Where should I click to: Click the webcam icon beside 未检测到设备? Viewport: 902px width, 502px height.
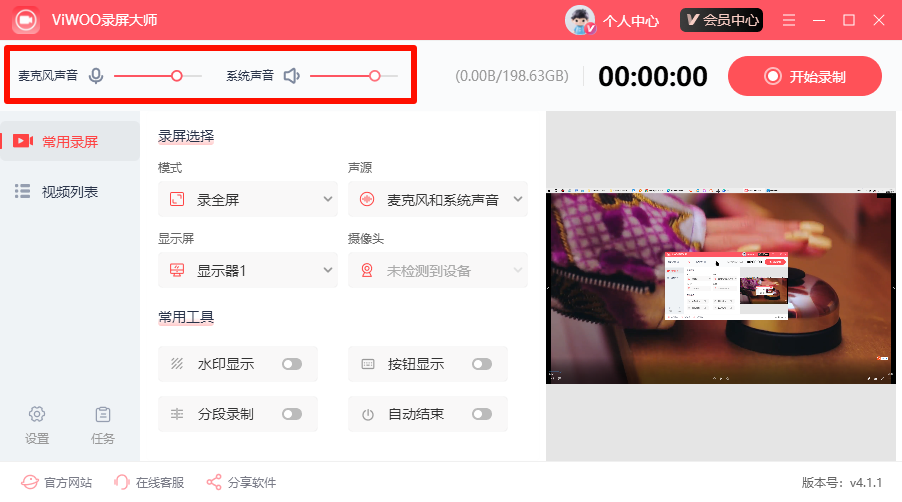[367, 270]
